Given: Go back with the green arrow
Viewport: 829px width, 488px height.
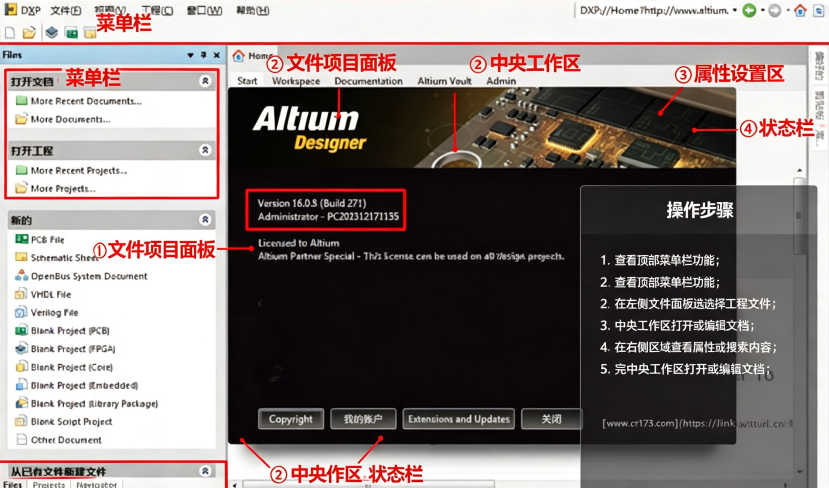Looking at the screenshot, I should (x=749, y=11).
